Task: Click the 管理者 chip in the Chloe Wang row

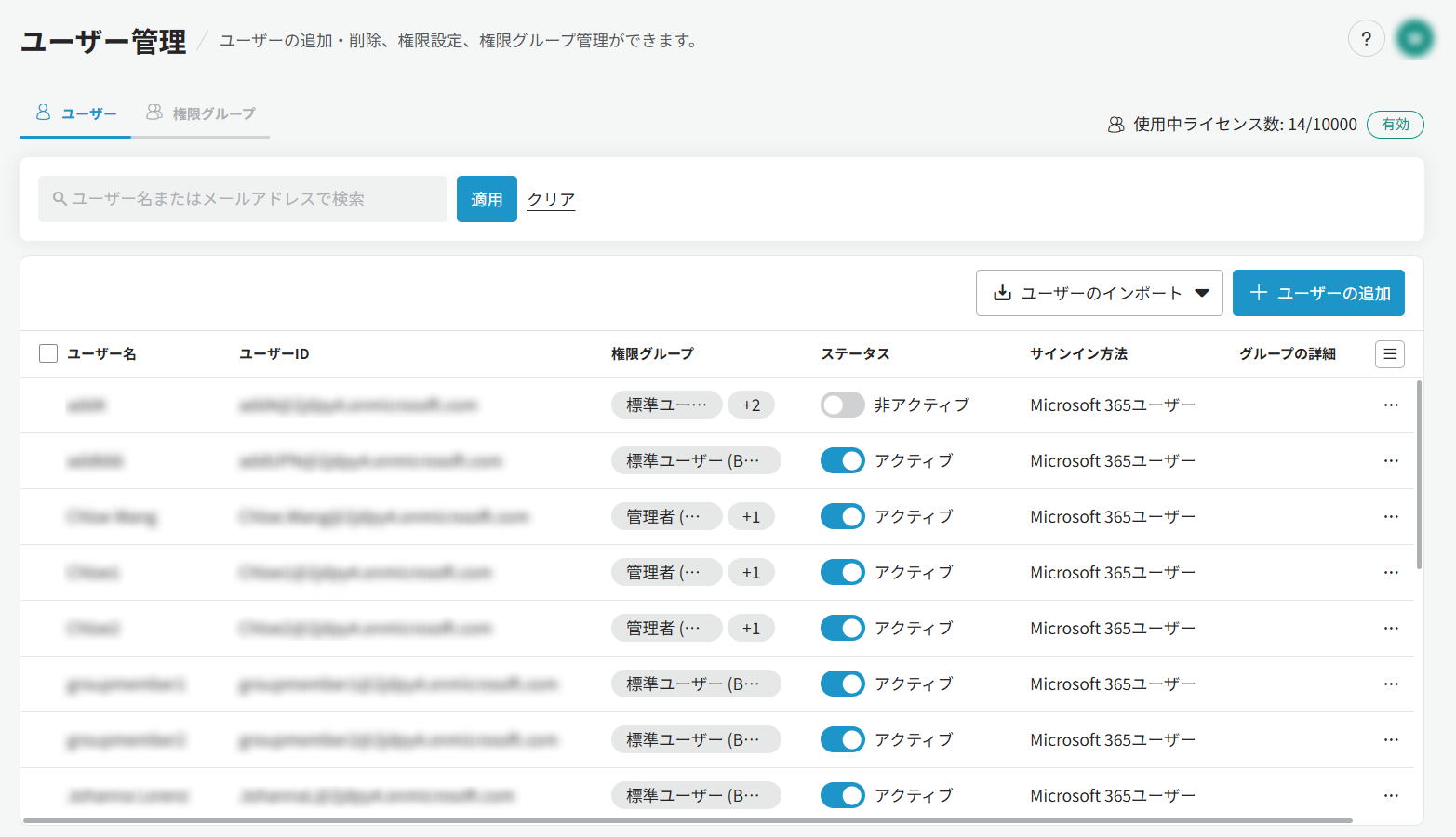Action: [667, 516]
